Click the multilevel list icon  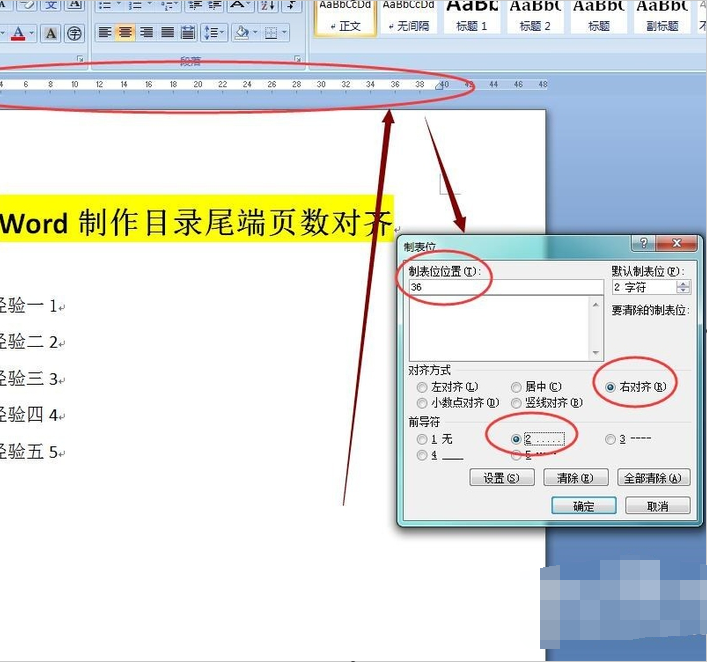(166, 5)
